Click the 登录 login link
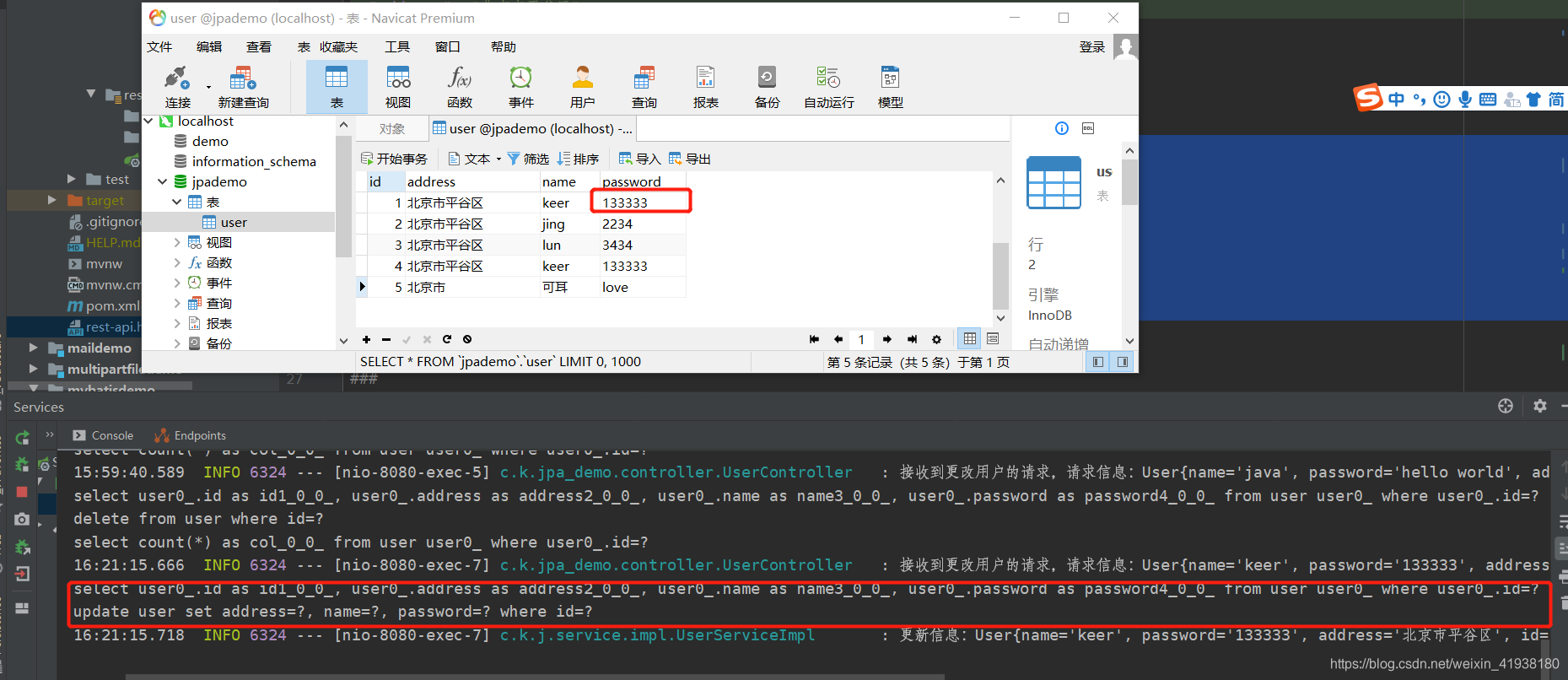 coord(1092,47)
